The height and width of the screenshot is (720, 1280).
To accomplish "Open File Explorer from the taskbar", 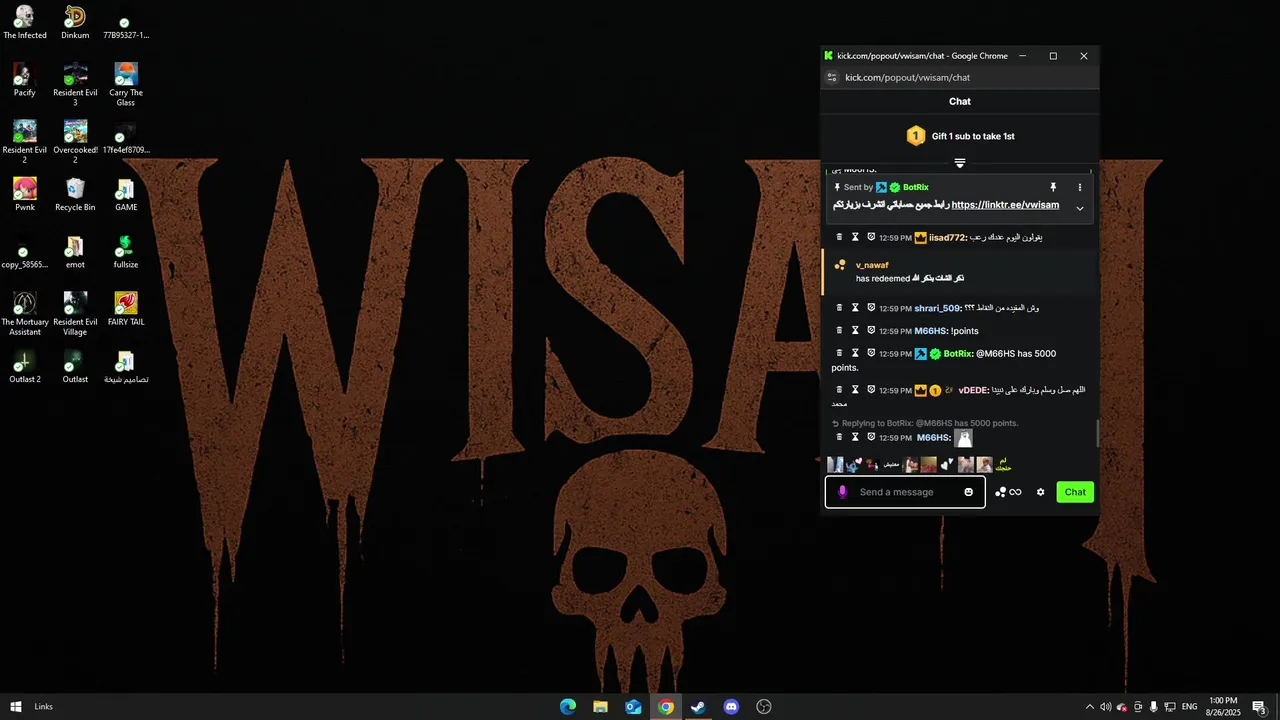I will coord(600,707).
